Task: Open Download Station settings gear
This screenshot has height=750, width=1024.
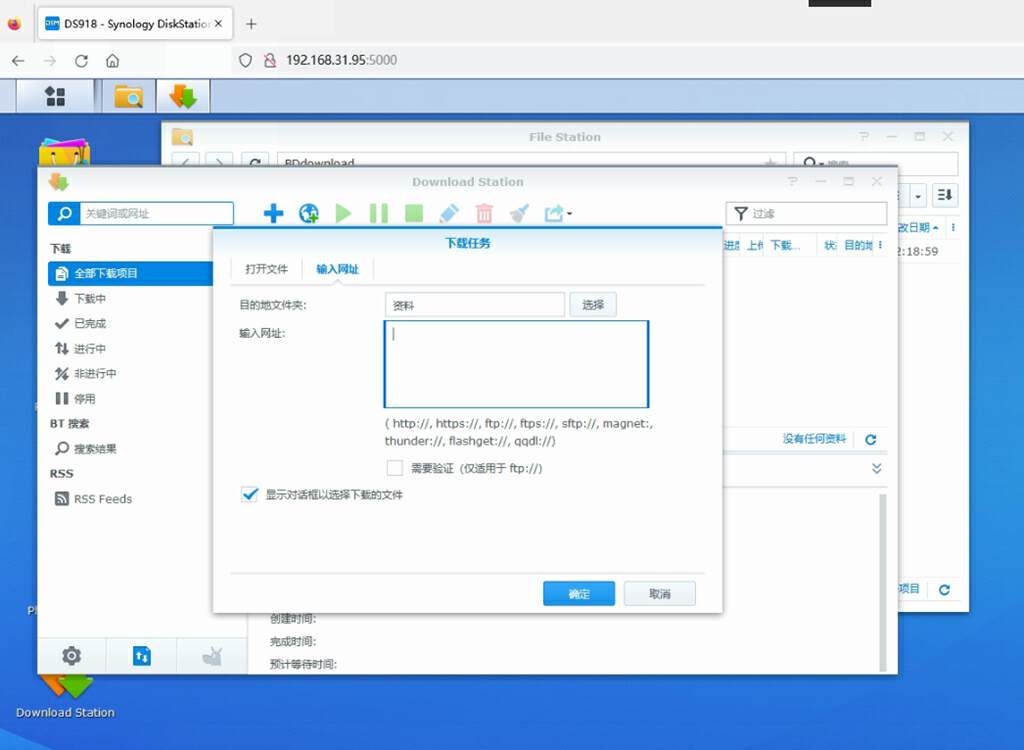Action: point(71,655)
